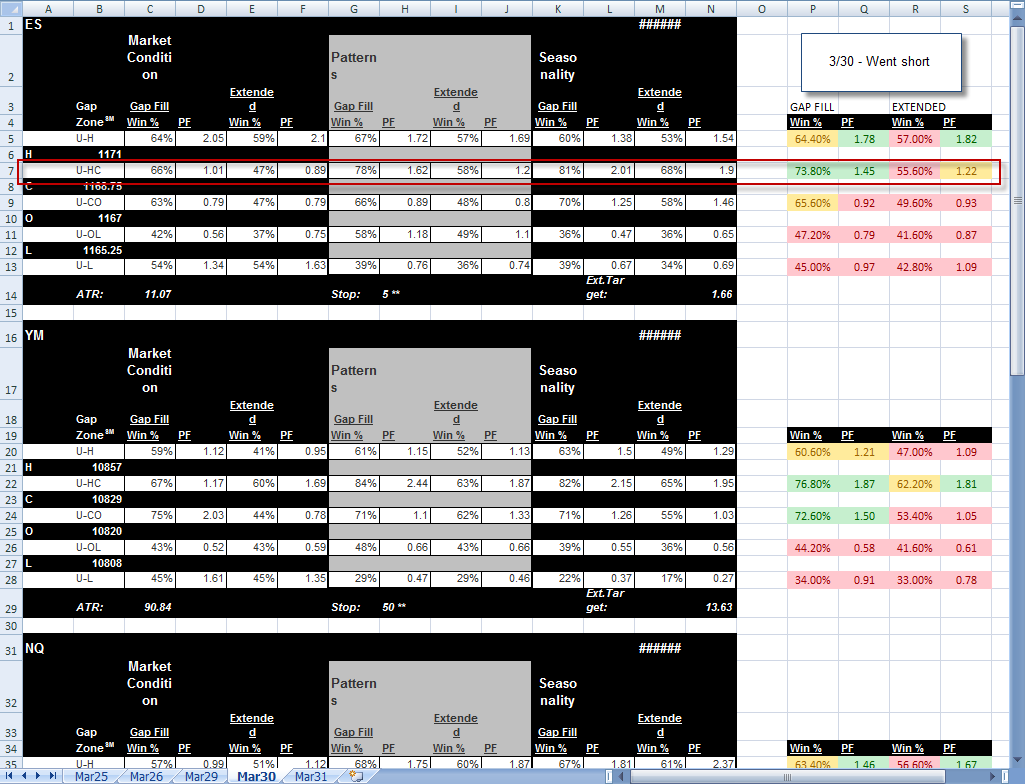The image size is (1025, 784).
Task: Click the horizontal scrollbar thumb
Action: (786, 777)
